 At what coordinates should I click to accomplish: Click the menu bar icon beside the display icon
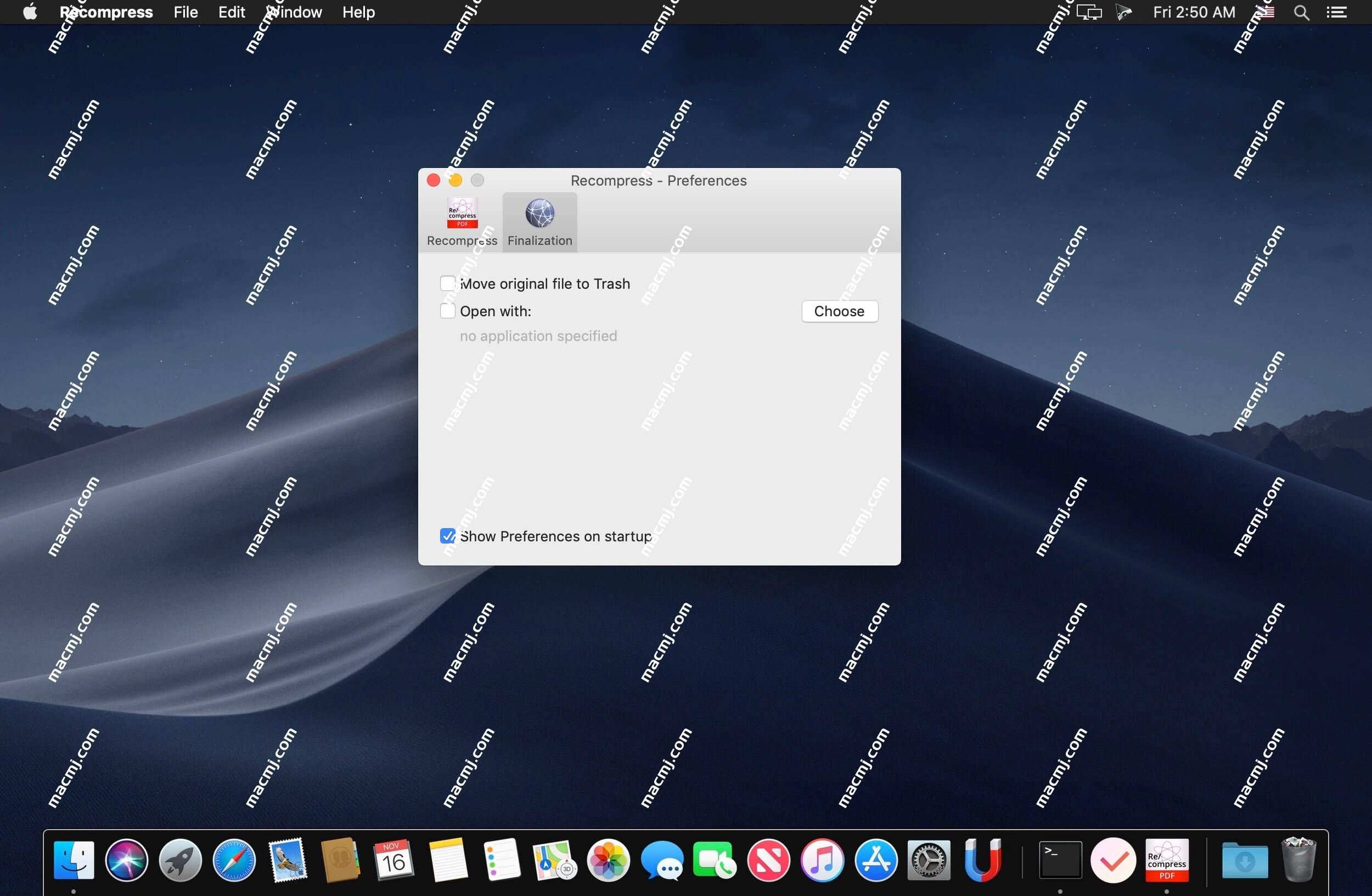(1123, 12)
